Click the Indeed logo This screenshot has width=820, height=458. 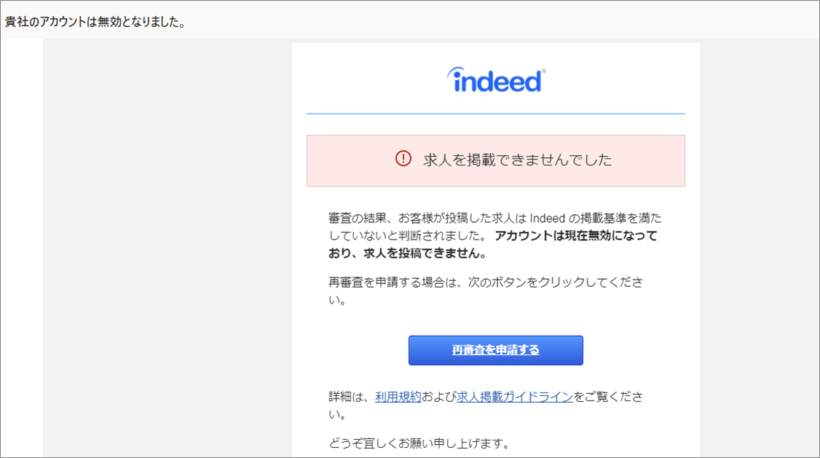tap(496, 80)
